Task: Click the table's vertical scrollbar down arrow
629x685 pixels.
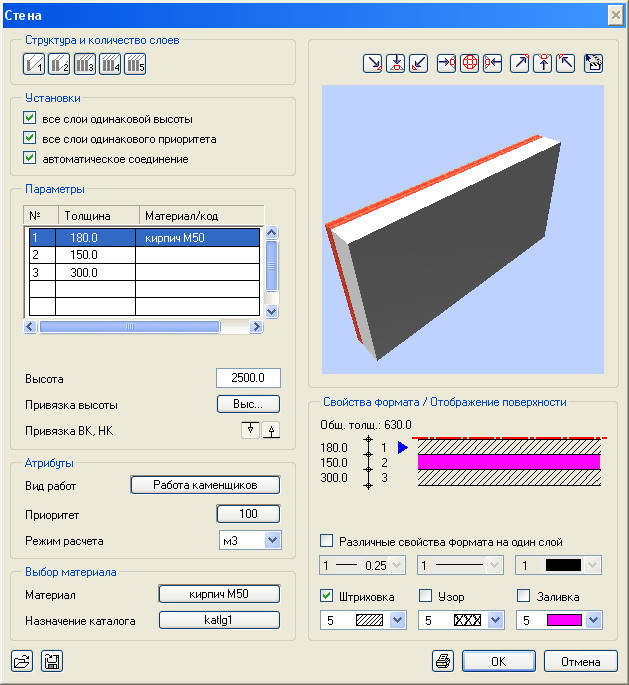Action: coord(272,311)
